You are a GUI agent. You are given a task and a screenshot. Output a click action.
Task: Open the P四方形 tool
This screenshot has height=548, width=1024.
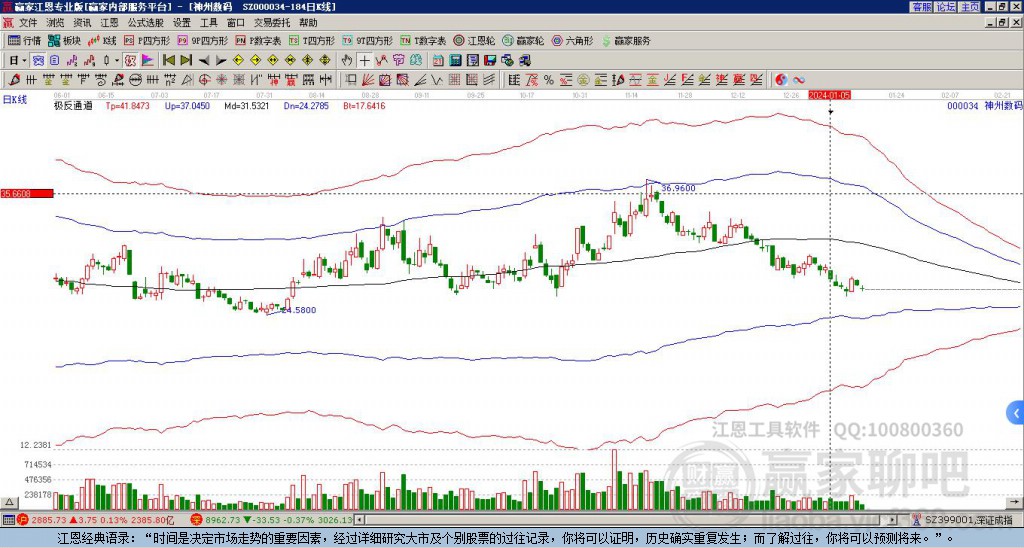pyautogui.click(x=147, y=40)
